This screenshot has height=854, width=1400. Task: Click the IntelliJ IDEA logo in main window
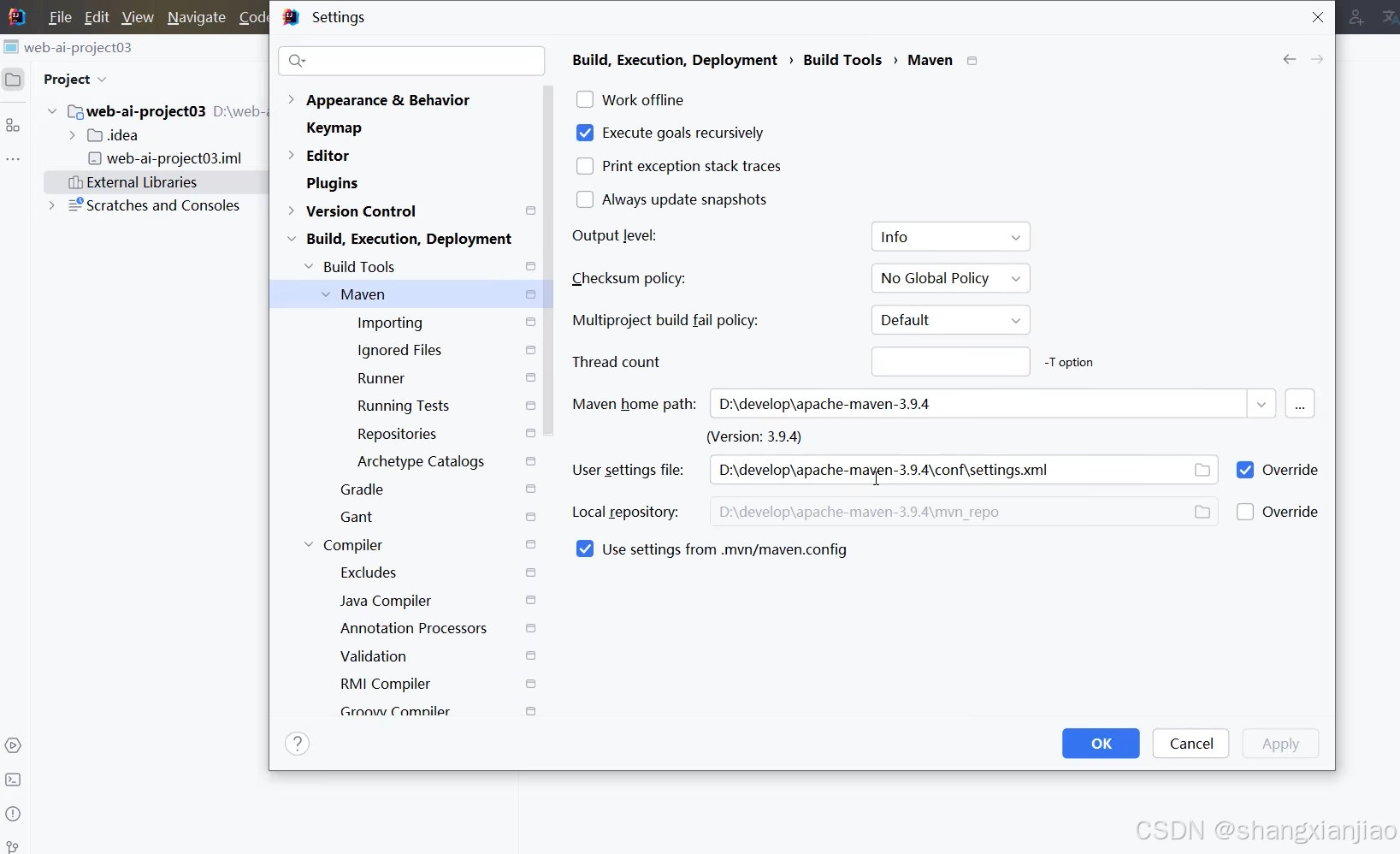pyautogui.click(x=16, y=17)
